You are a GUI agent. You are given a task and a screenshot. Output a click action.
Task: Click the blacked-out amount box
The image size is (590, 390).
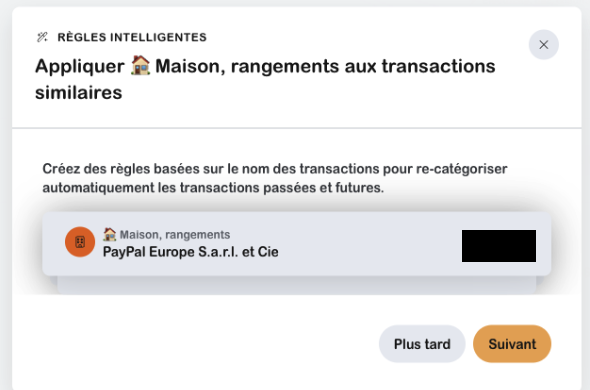tap(499, 246)
